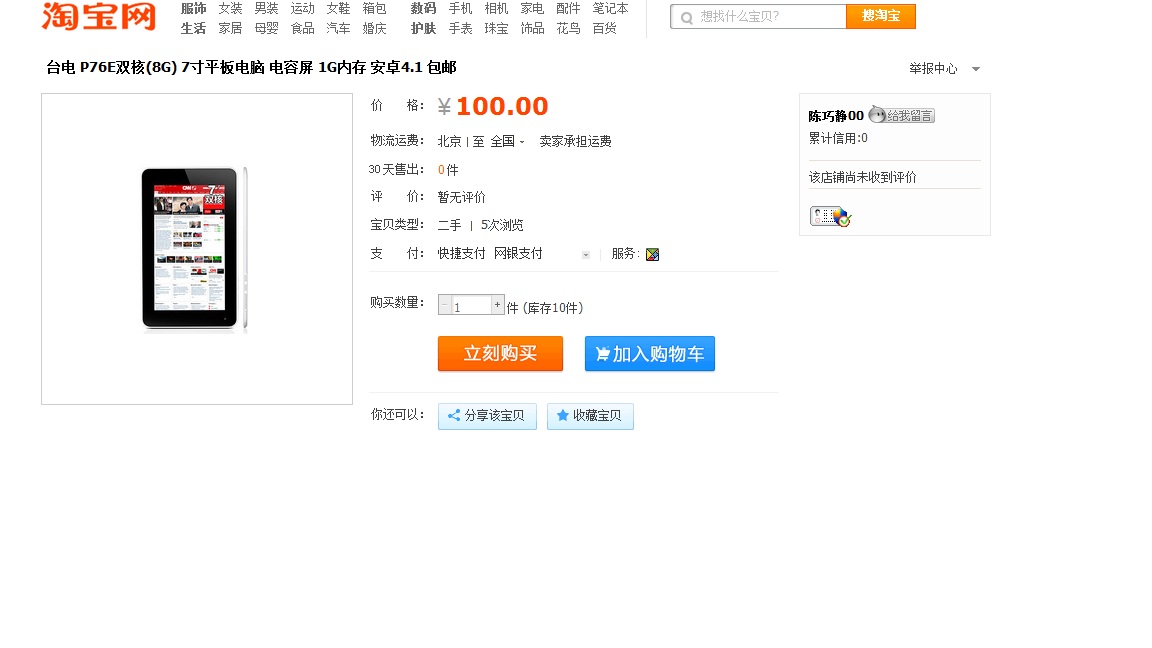Image resolution: width=1152 pixels, height=648 pixels.
Task: Decrease purchase quantity with minus button
Action: pyautogui.click(x=444, y=304)
